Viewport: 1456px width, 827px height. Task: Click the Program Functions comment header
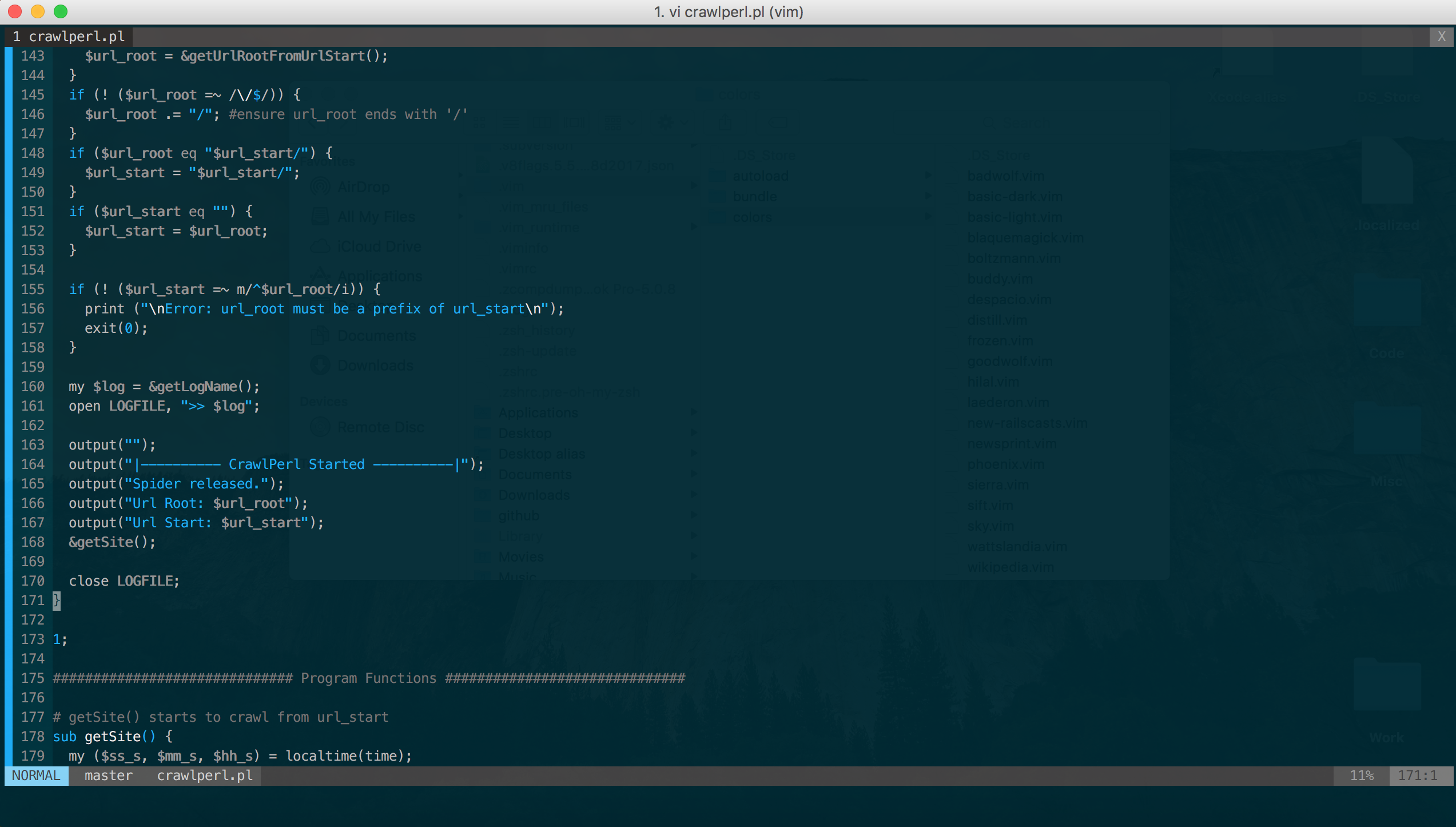(x=368, y=678)
